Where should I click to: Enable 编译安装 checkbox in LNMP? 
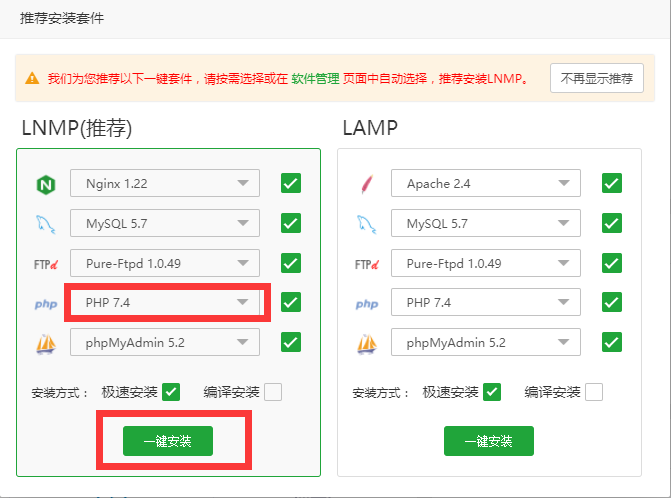coord(273,392)
